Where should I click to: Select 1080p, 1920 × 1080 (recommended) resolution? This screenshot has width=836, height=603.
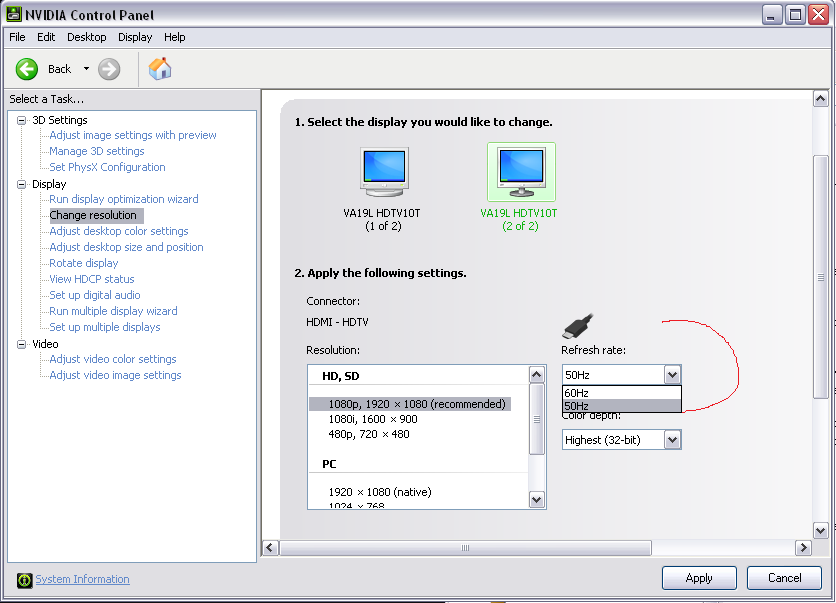pyautogui.click(x=410, y=404)
